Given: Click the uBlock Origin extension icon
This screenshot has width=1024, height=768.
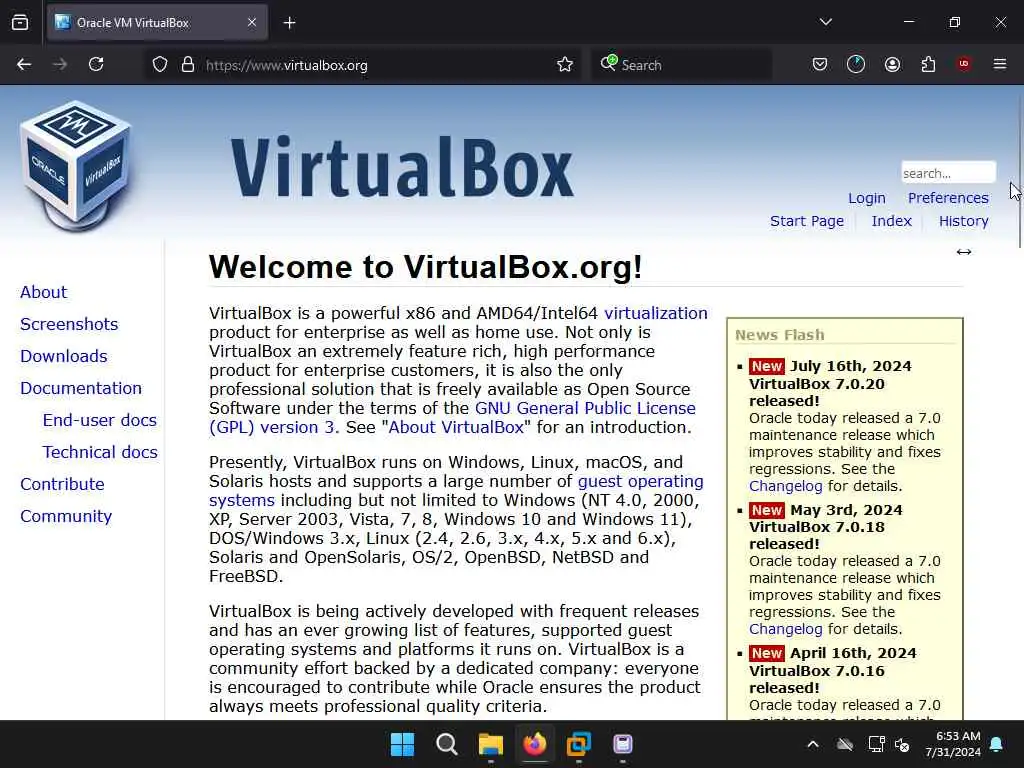Looking at the screenshot, I should (x=963, y=64).
